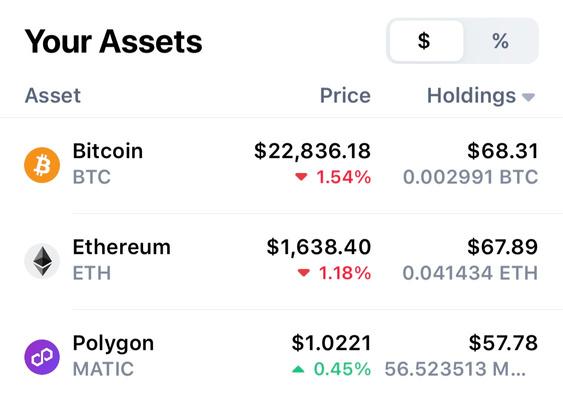Viewport: 563px width, 415px height.
Task: Switch the display to dollar ($) mode
Action: tap(426, 41)
